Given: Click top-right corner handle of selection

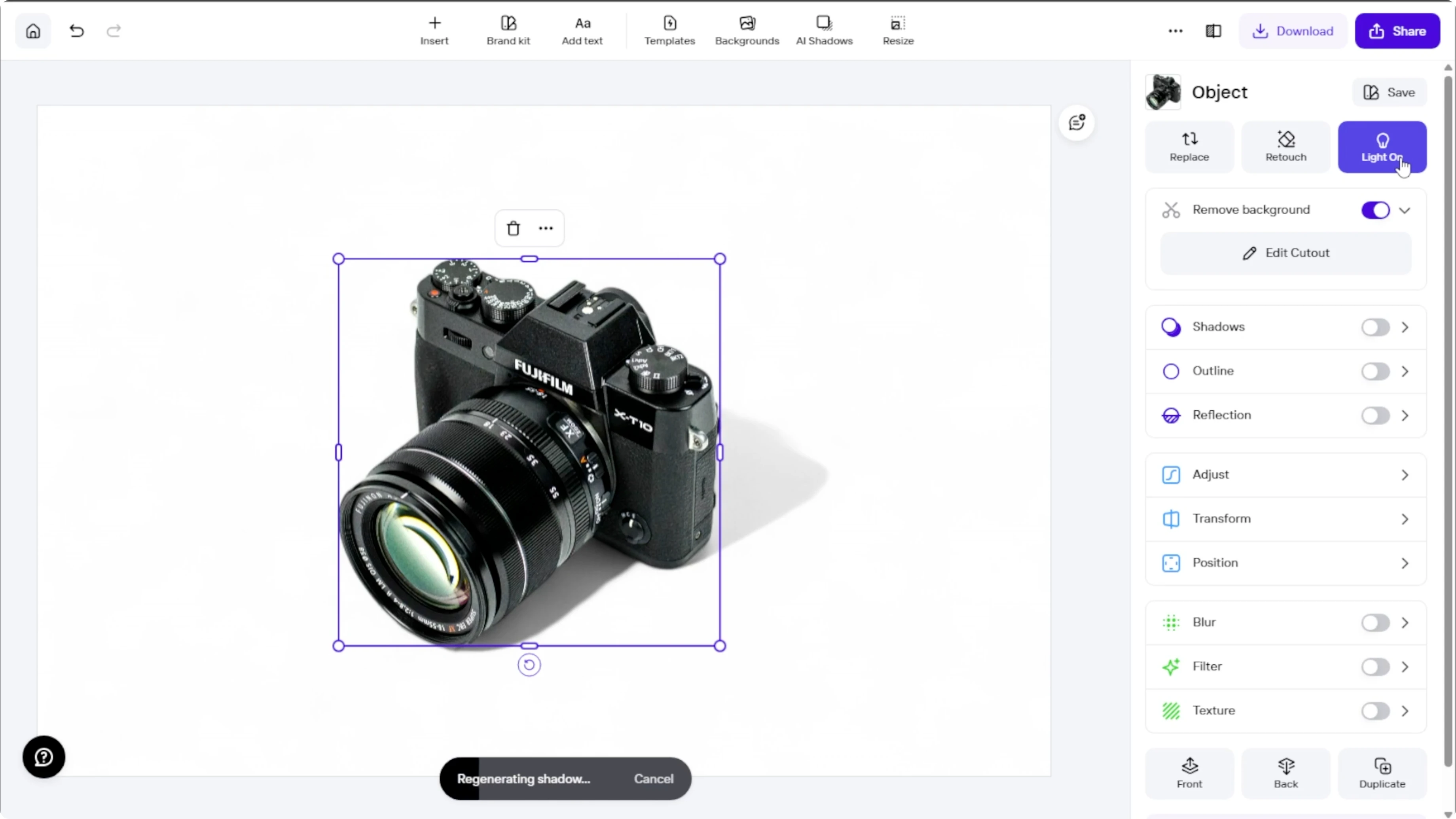Looking at the screenshot, I should click(x=720, y=259).
